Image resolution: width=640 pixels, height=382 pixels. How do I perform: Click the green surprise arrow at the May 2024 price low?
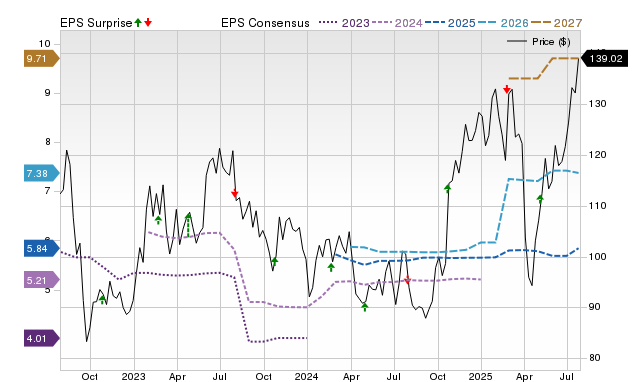click(365, 307)
